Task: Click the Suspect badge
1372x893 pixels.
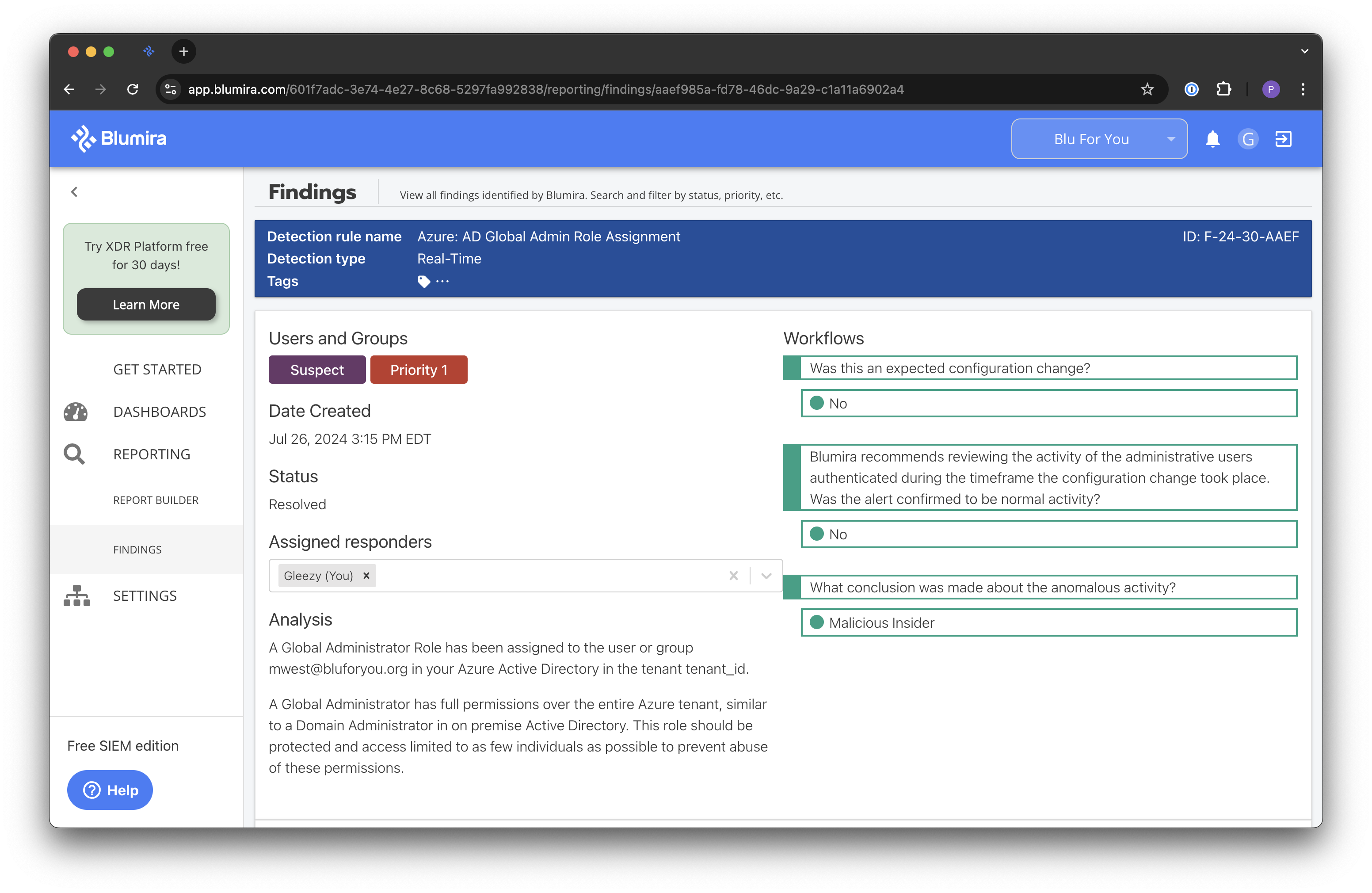Action: coord(317,370)
